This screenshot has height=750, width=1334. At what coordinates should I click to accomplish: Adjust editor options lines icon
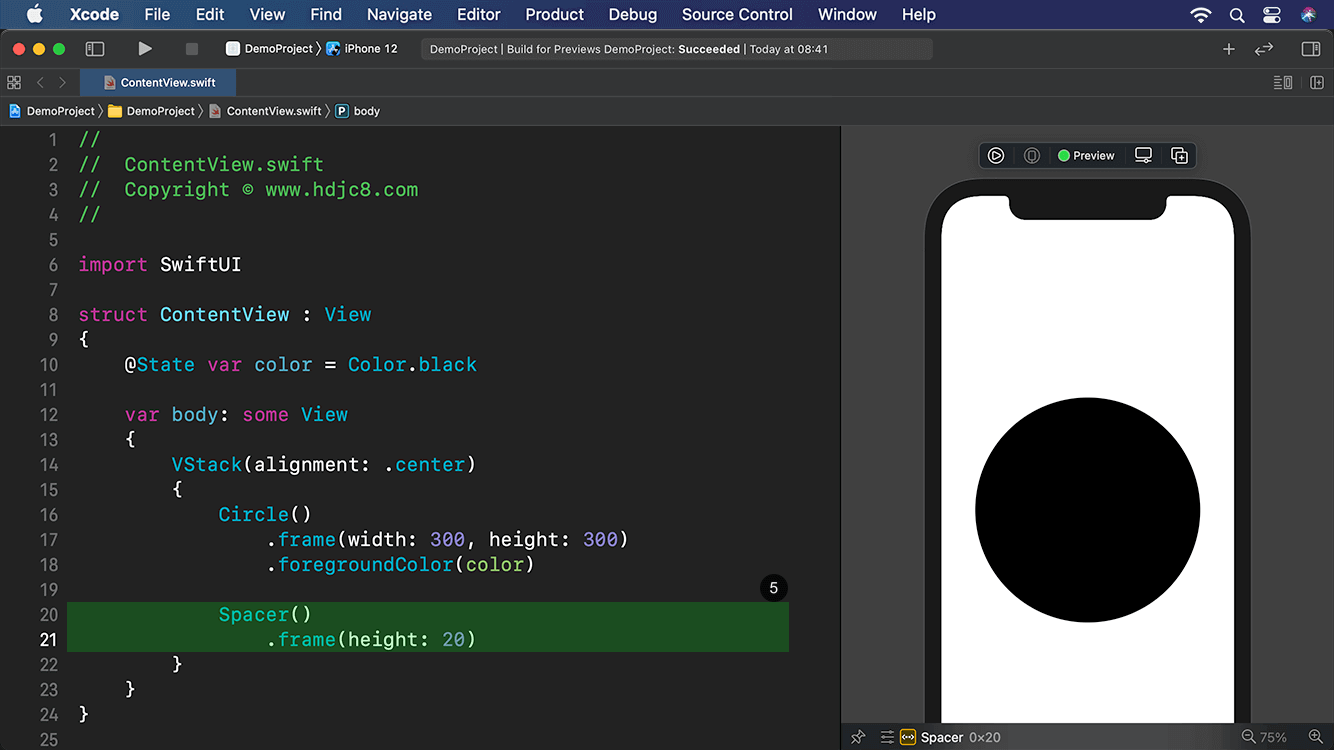[1283, 82]
